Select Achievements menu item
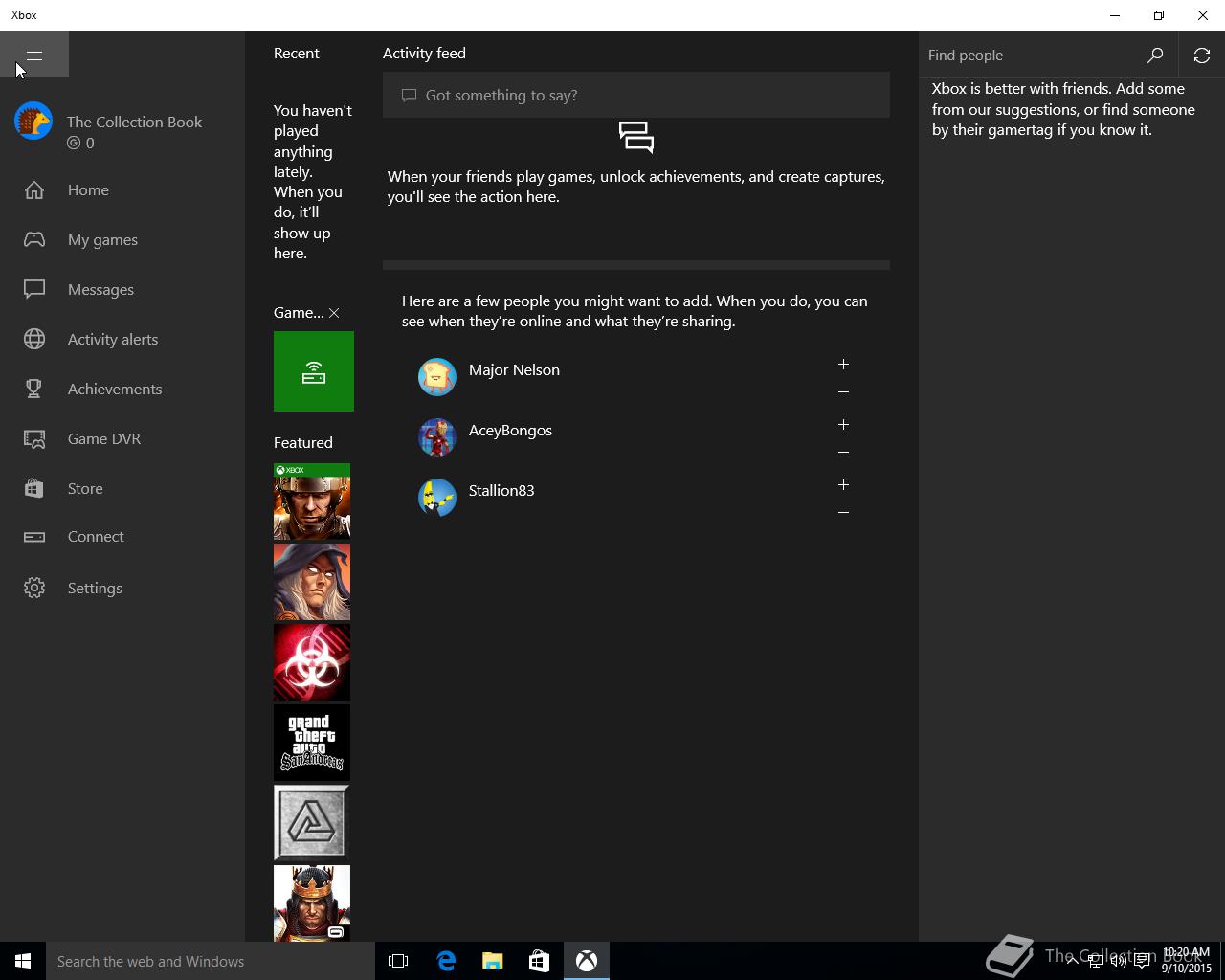The image size is (1225, 980). tap(115, 390)
